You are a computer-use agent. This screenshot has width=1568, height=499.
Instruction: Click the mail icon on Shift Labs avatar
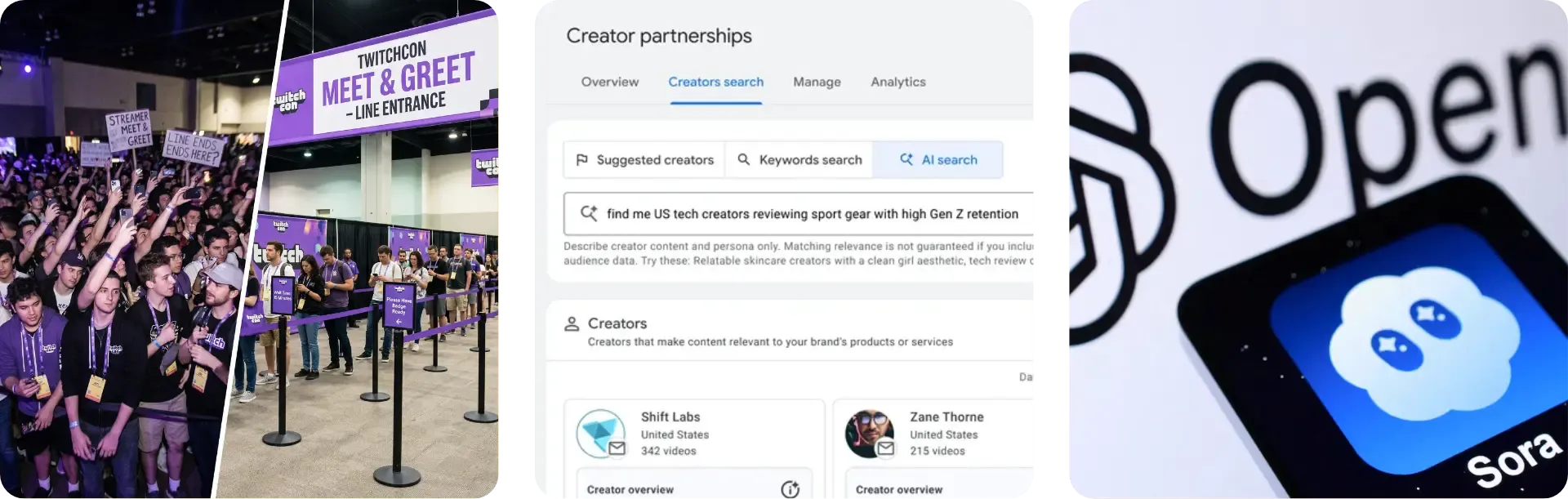617,448
